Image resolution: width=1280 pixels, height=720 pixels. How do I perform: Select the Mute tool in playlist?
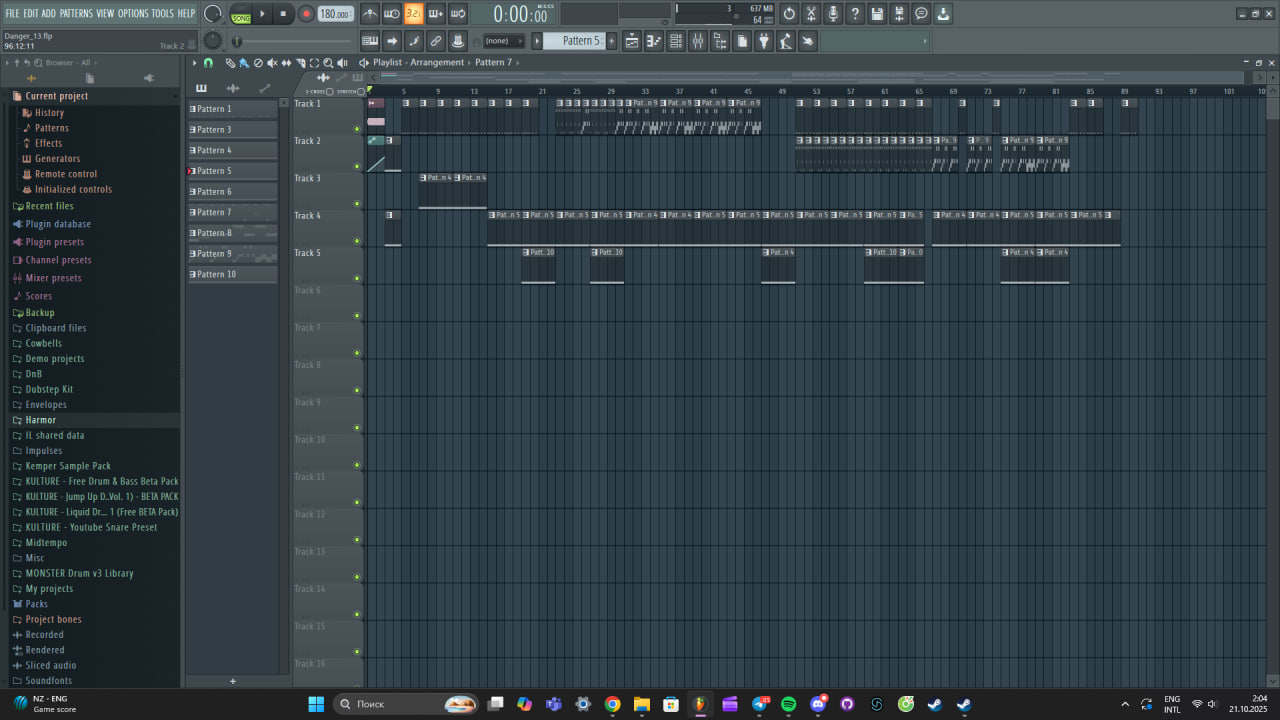[x=272, y=63]
